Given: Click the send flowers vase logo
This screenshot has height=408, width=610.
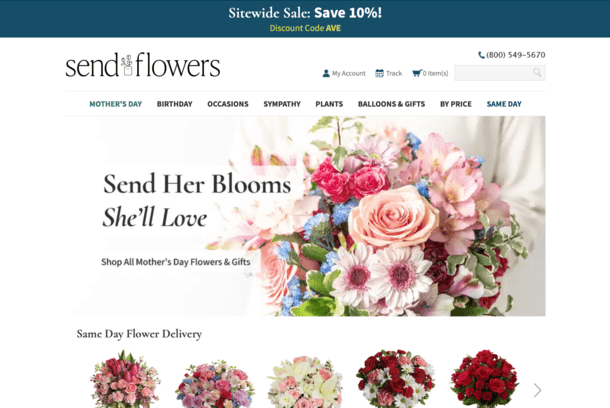Looking at the screenshot, I should point(143,65).
